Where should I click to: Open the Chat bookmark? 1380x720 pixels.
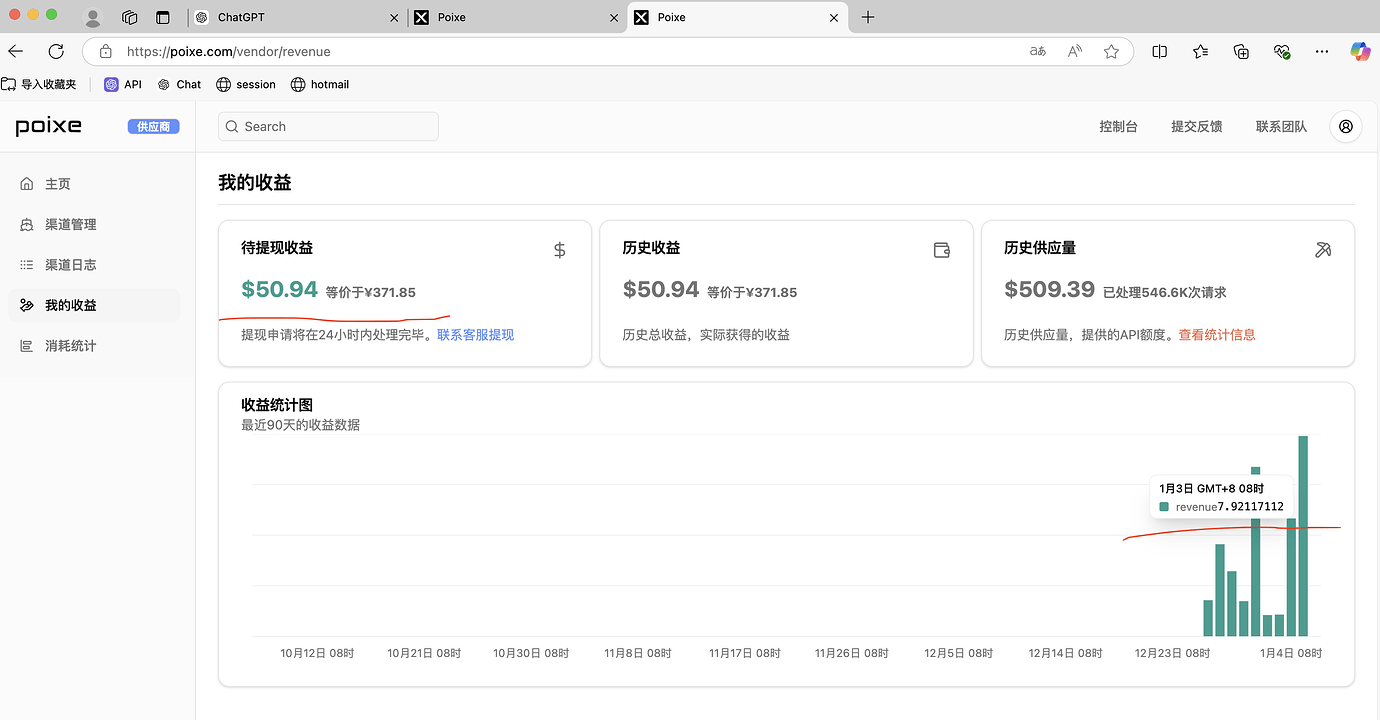click(x=179, y=85)
